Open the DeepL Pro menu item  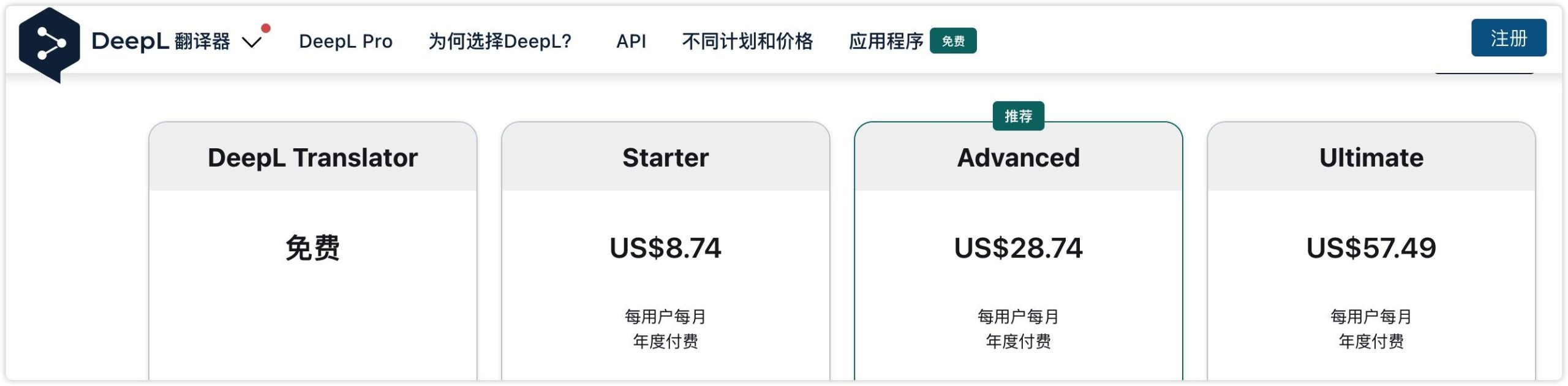coord(345,41)
